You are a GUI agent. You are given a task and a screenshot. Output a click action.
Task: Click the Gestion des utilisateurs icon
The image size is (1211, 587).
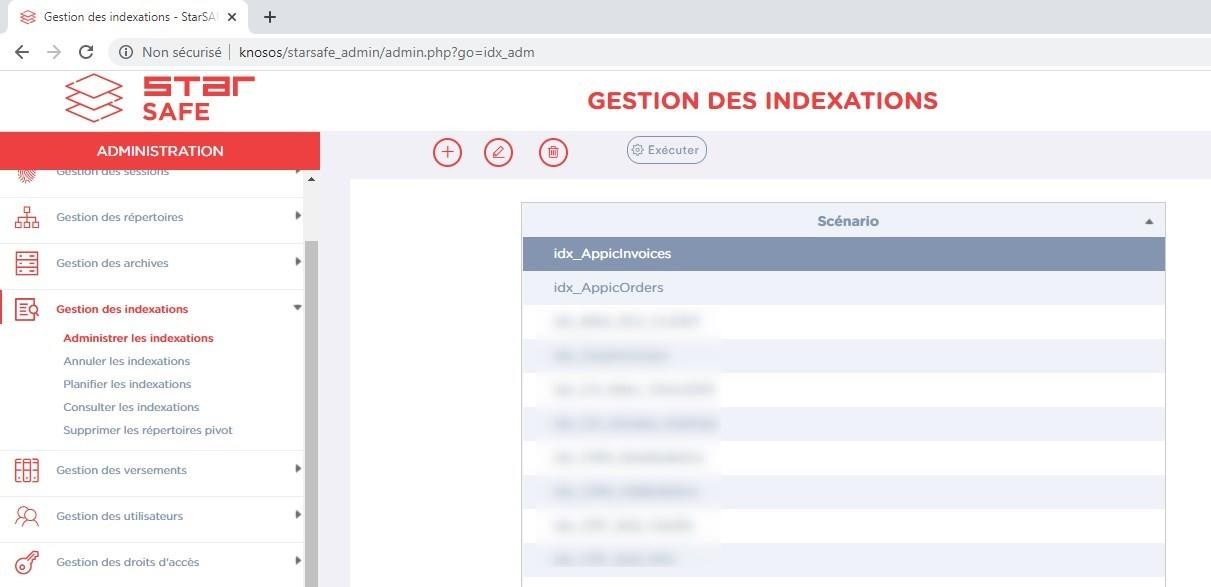(27, 516)
